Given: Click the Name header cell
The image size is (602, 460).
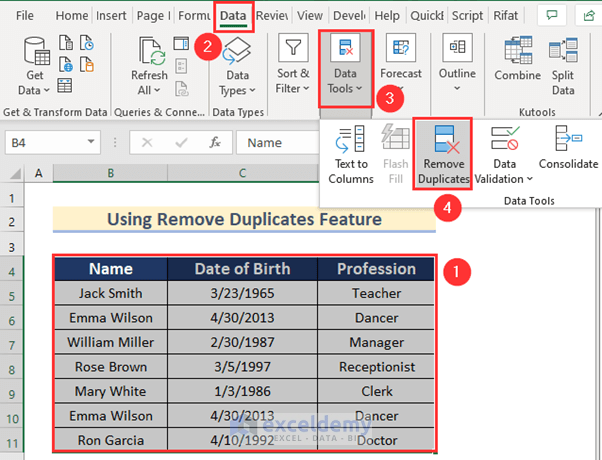Looking at the screenshot, I should 111,269.
